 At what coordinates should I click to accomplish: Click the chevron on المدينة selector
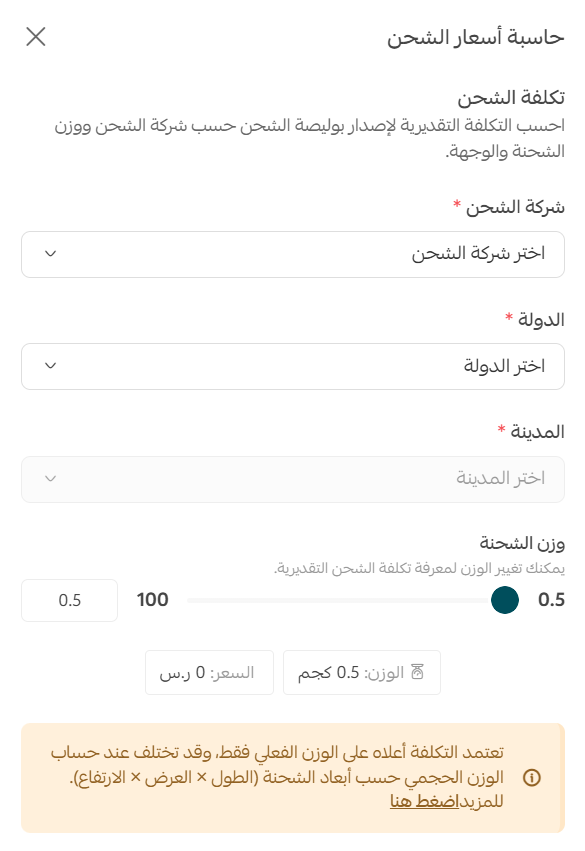[x=50, y=479]
